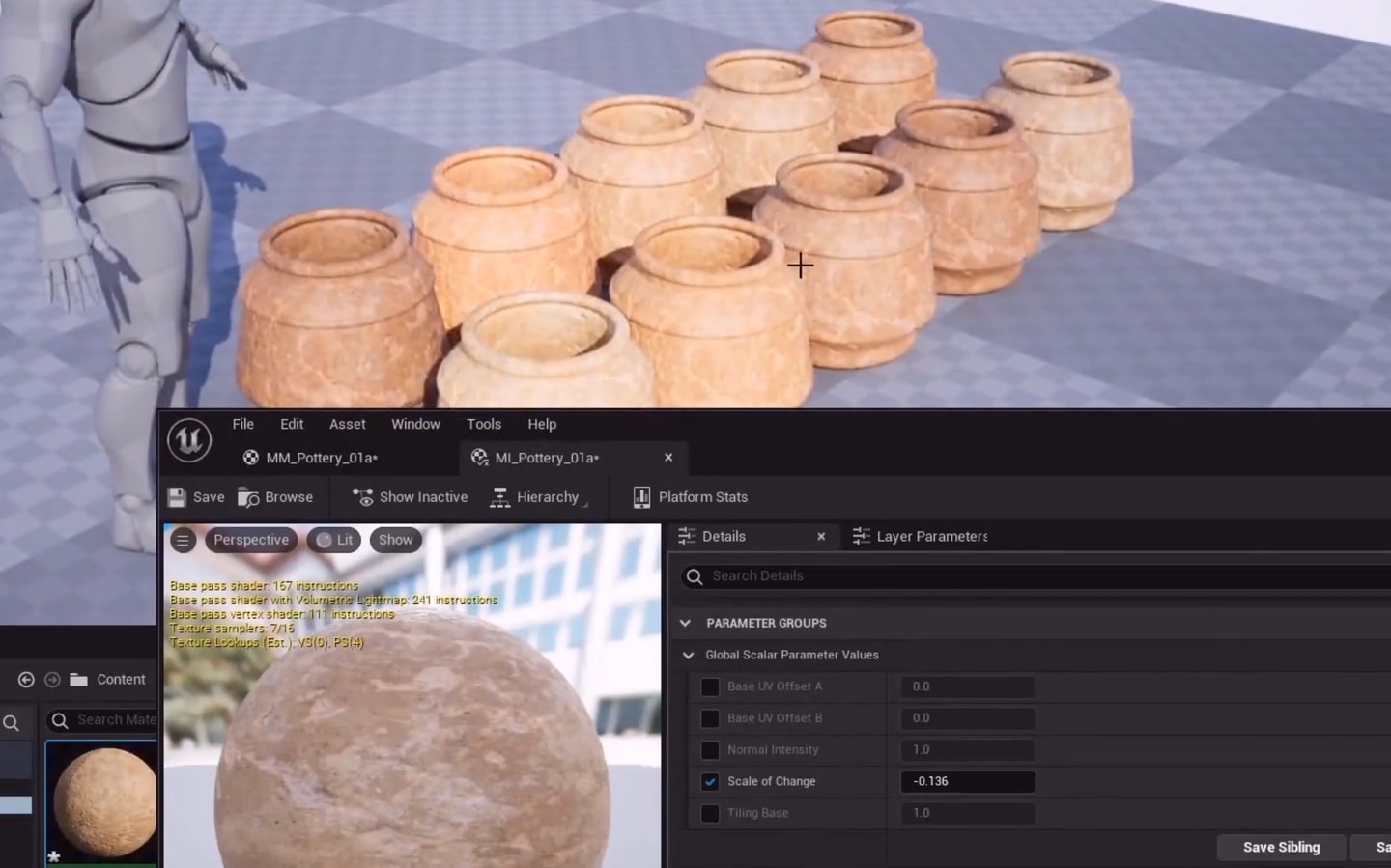1391x868 pixels.
Task: Open the Show viewport menu
Action: pos(396,540)
